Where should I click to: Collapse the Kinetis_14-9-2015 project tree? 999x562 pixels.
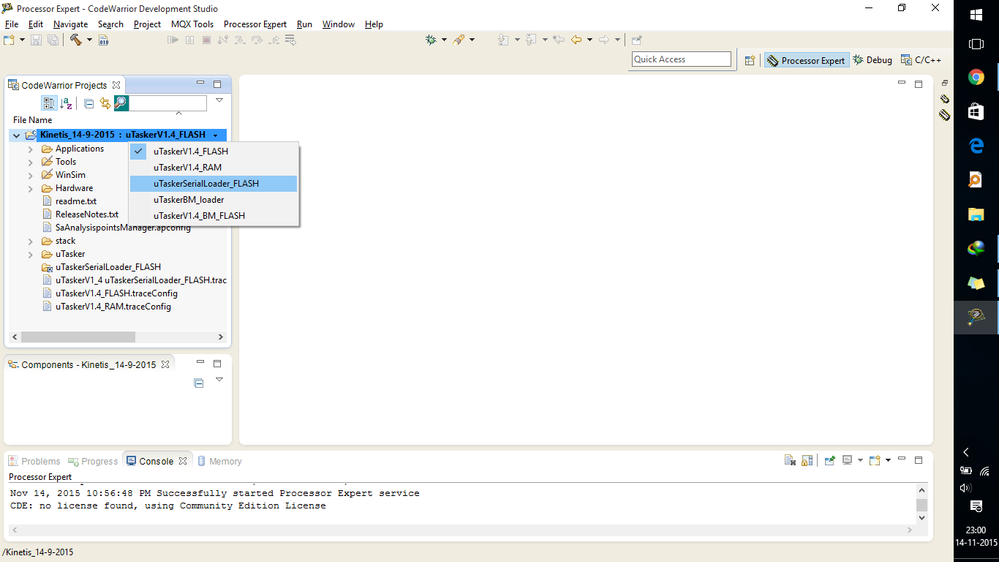(x=17, y=135)
